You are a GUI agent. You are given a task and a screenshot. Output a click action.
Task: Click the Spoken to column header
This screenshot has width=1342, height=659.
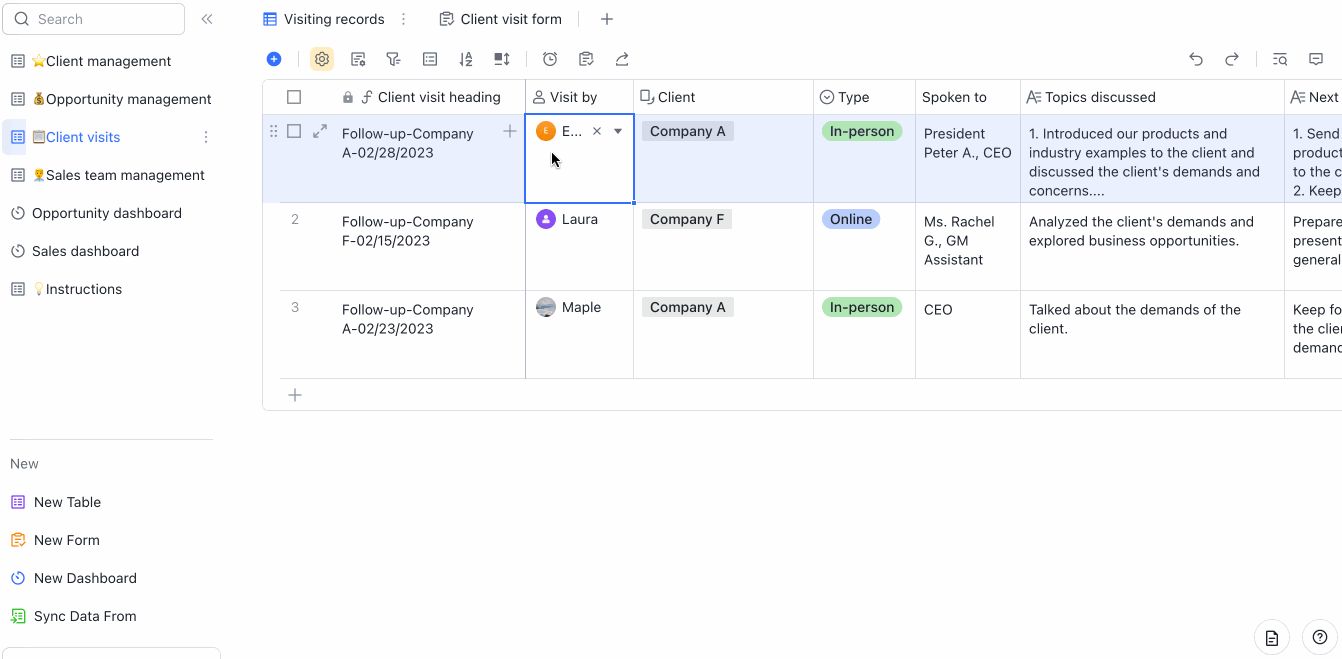[x=968, y=97]
